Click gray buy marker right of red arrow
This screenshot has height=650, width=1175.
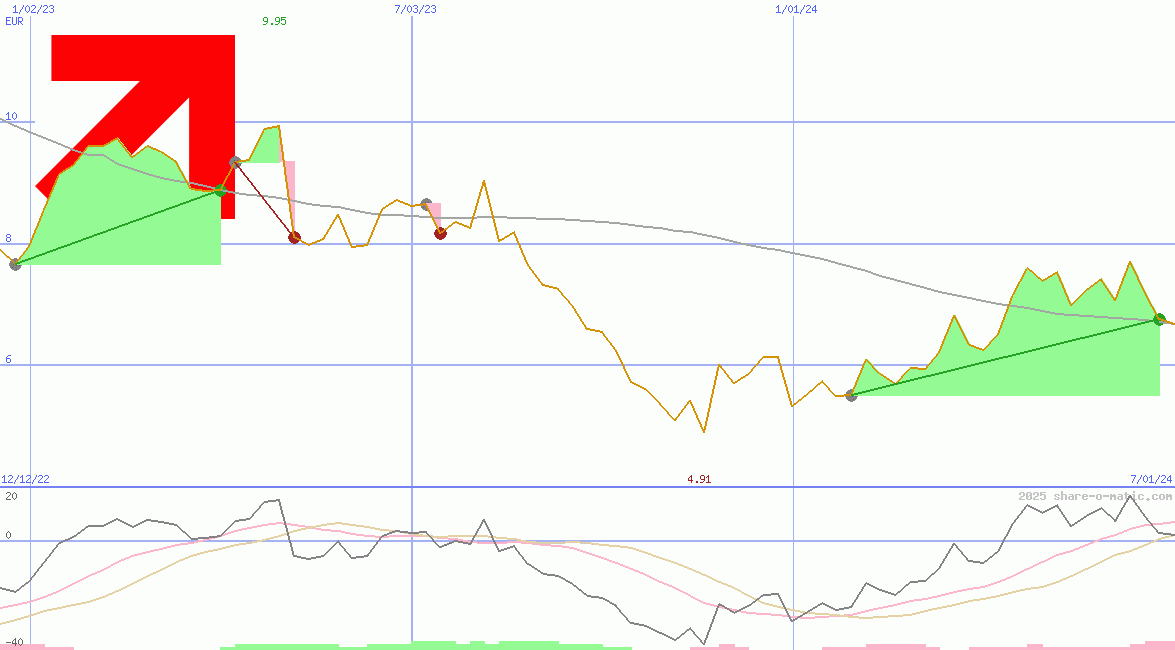[235, 161]
